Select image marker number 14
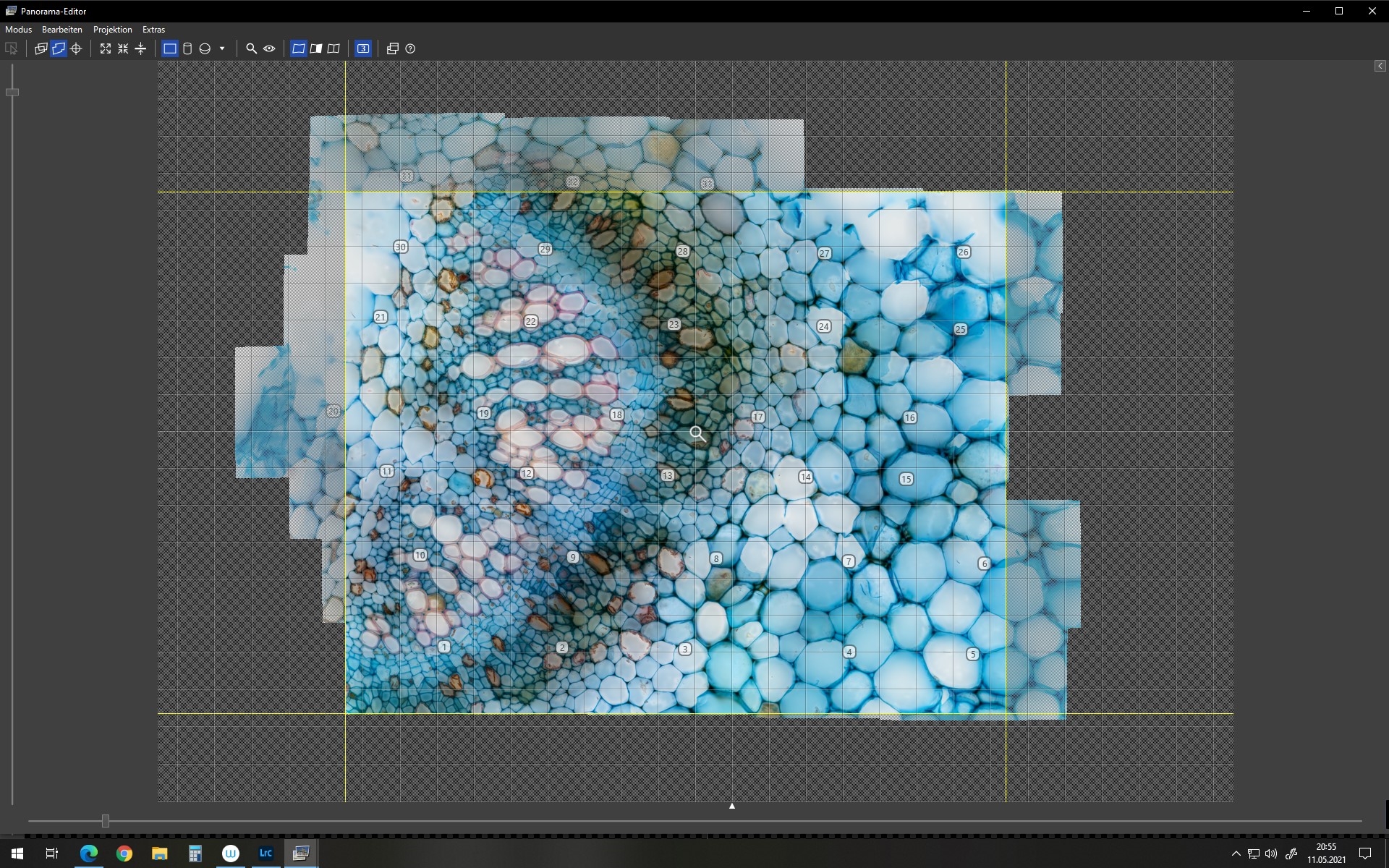This screenshot has width=1389, height=868. (x=805, y=477)
